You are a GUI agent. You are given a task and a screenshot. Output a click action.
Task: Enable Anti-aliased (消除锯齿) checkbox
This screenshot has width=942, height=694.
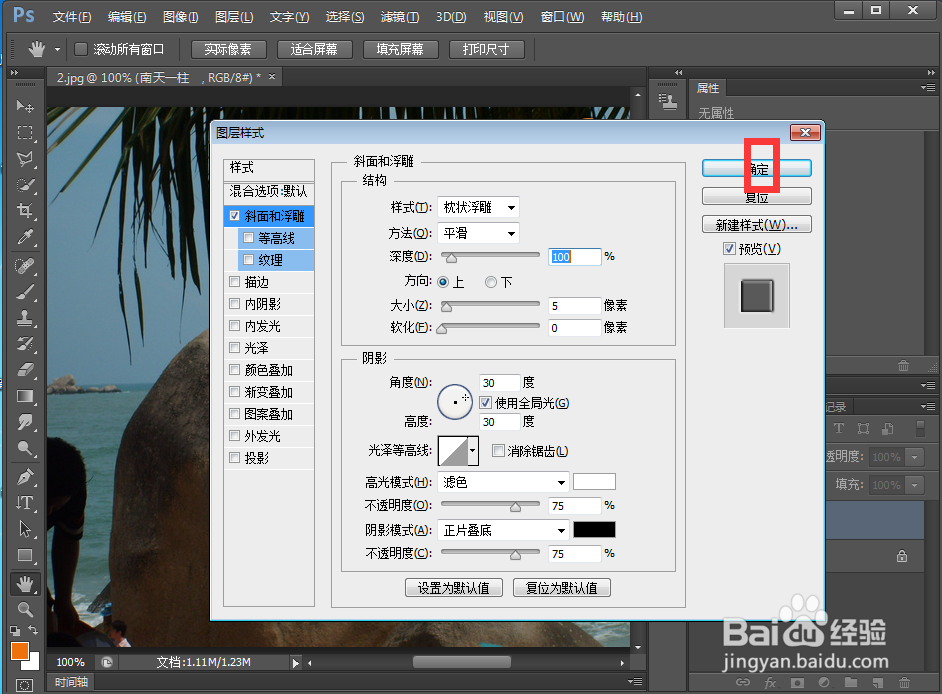tap(498, 451)
